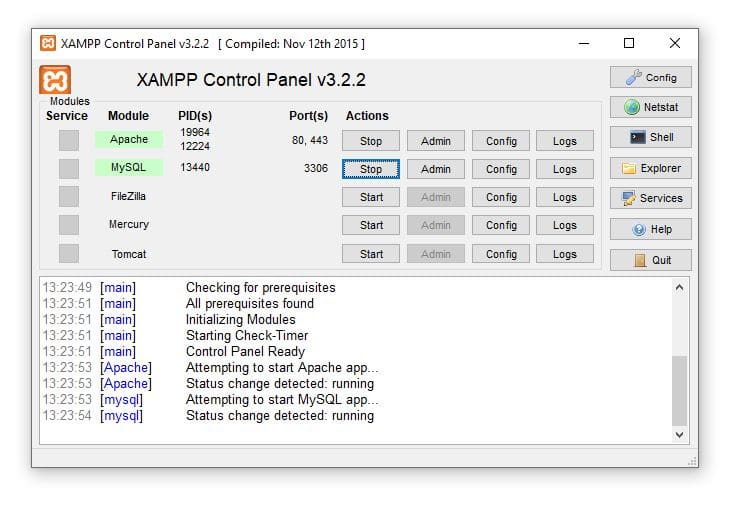Launch Netstat from the globe icon
Viewport: 735px width, 510px height.
coord(650,107)
